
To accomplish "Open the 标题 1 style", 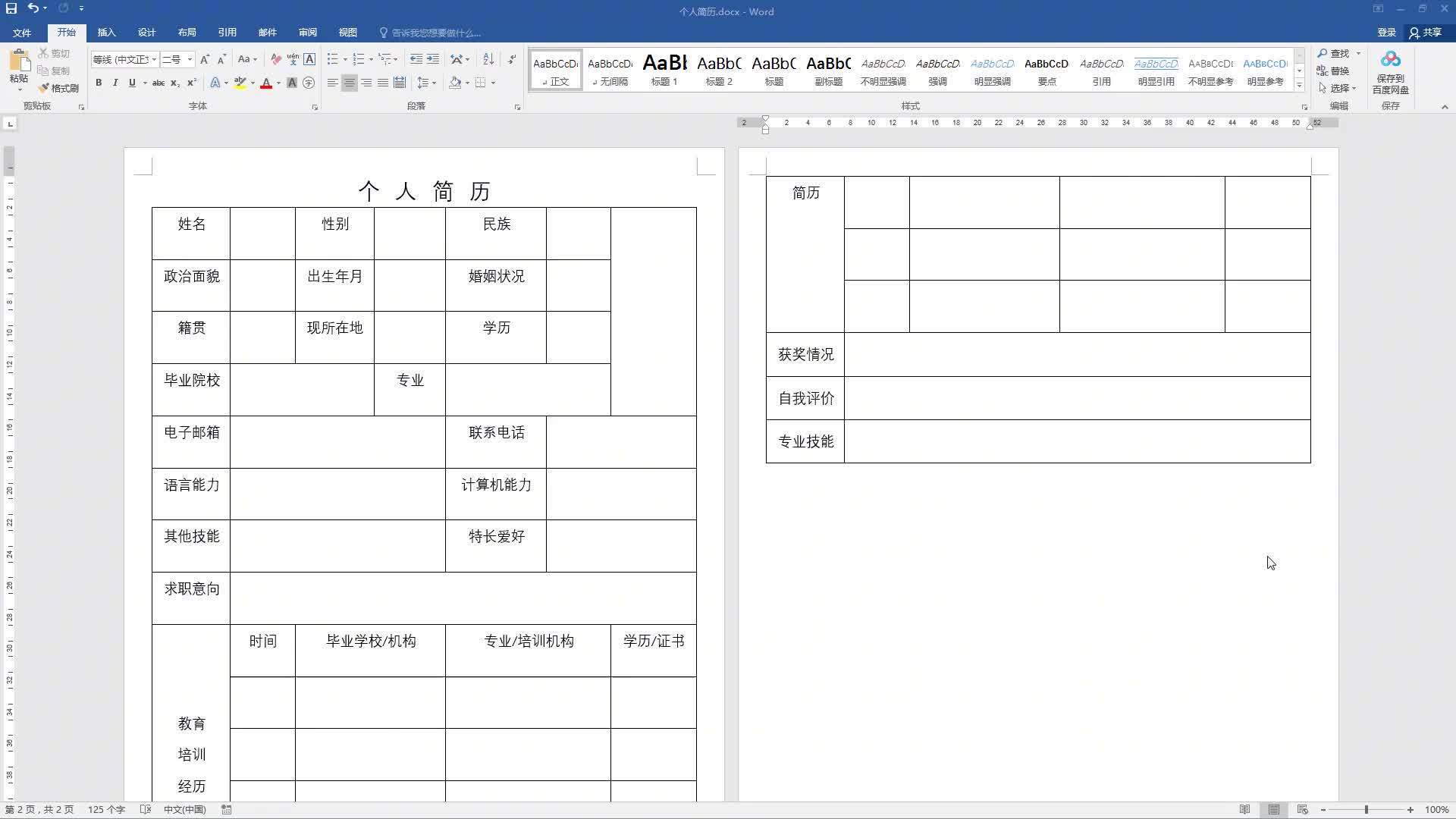I will point(664,70).
